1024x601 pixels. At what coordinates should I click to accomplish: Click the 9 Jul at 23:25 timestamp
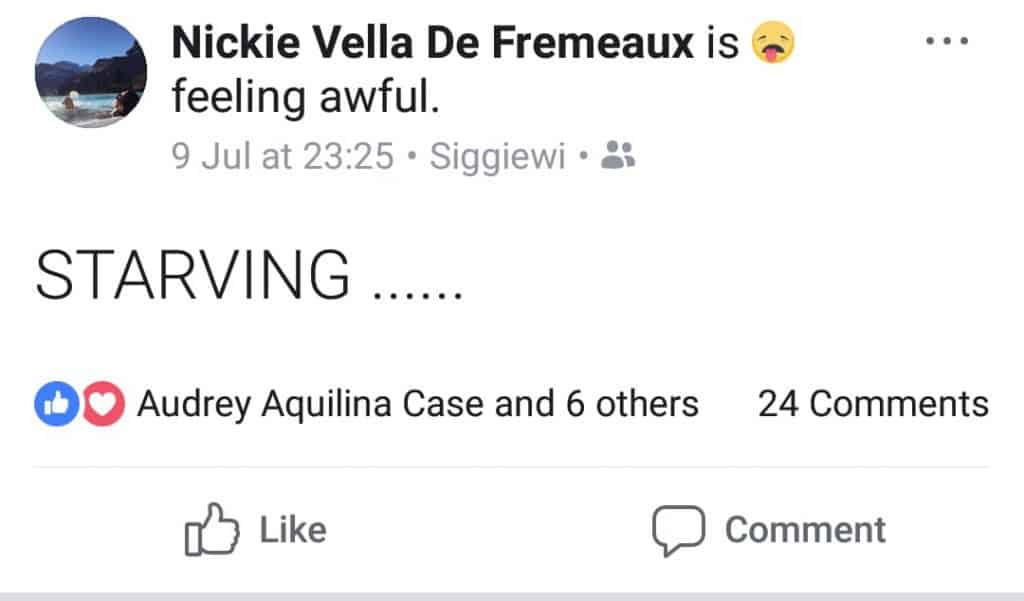[283, 156]
